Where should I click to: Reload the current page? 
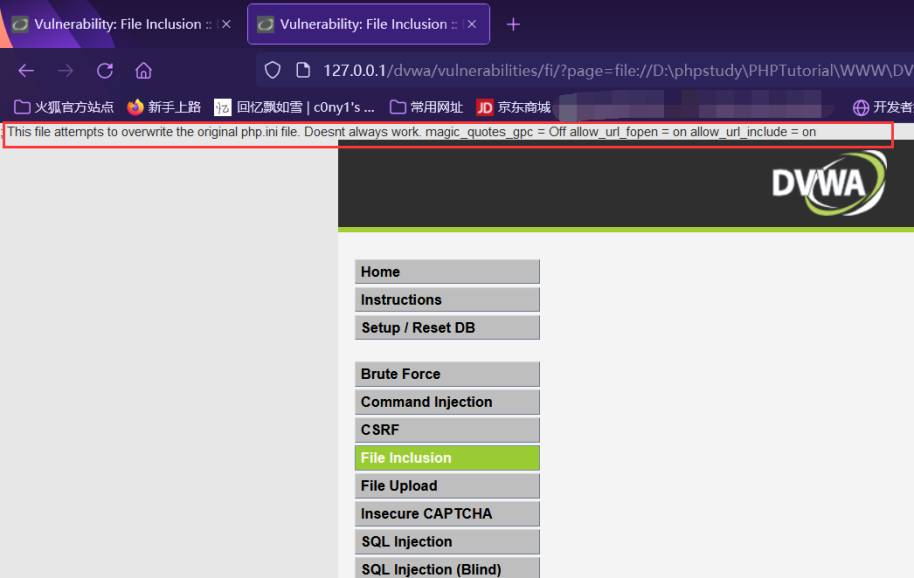tap(105, 71)
